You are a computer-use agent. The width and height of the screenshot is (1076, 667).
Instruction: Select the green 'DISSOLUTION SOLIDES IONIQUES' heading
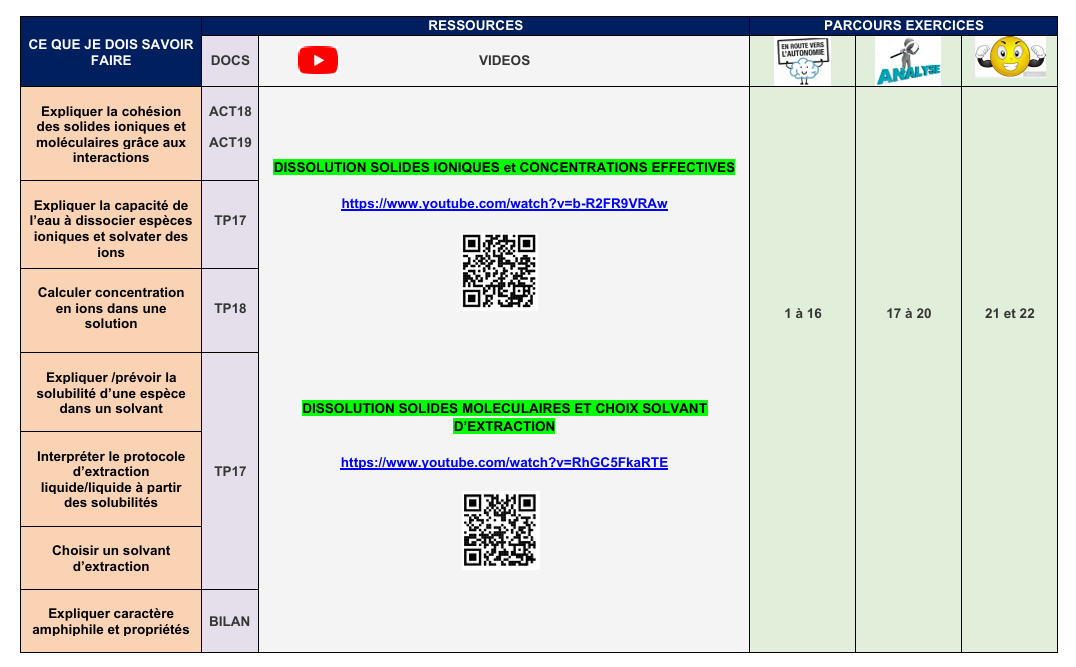click(504, 167)
